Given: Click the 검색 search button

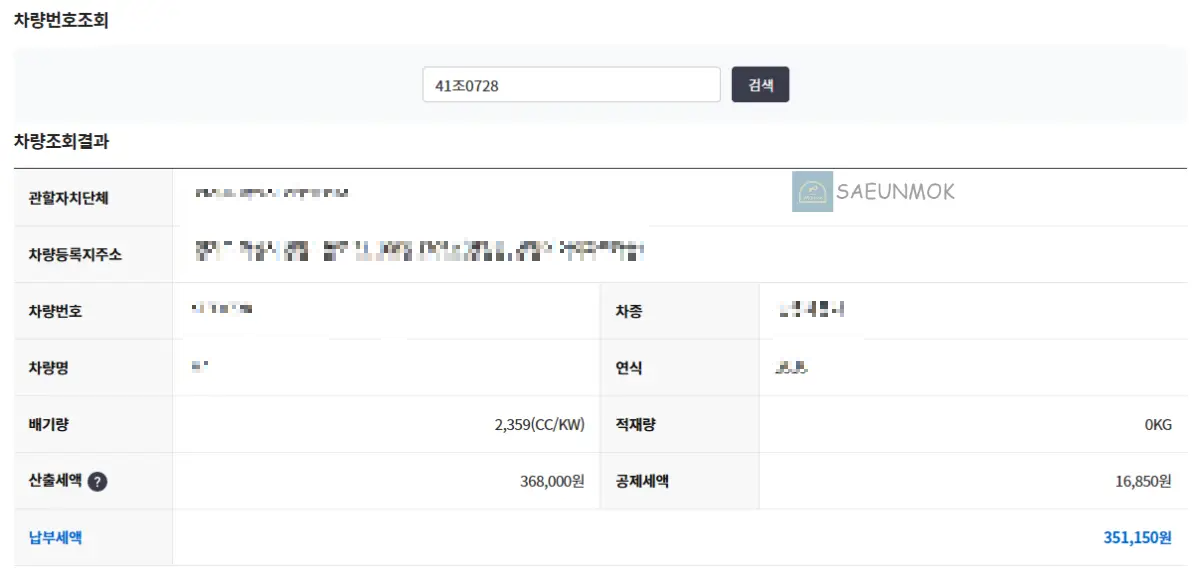Looking at the screenshot, I should pyautogui.click(x=761, y=84).
